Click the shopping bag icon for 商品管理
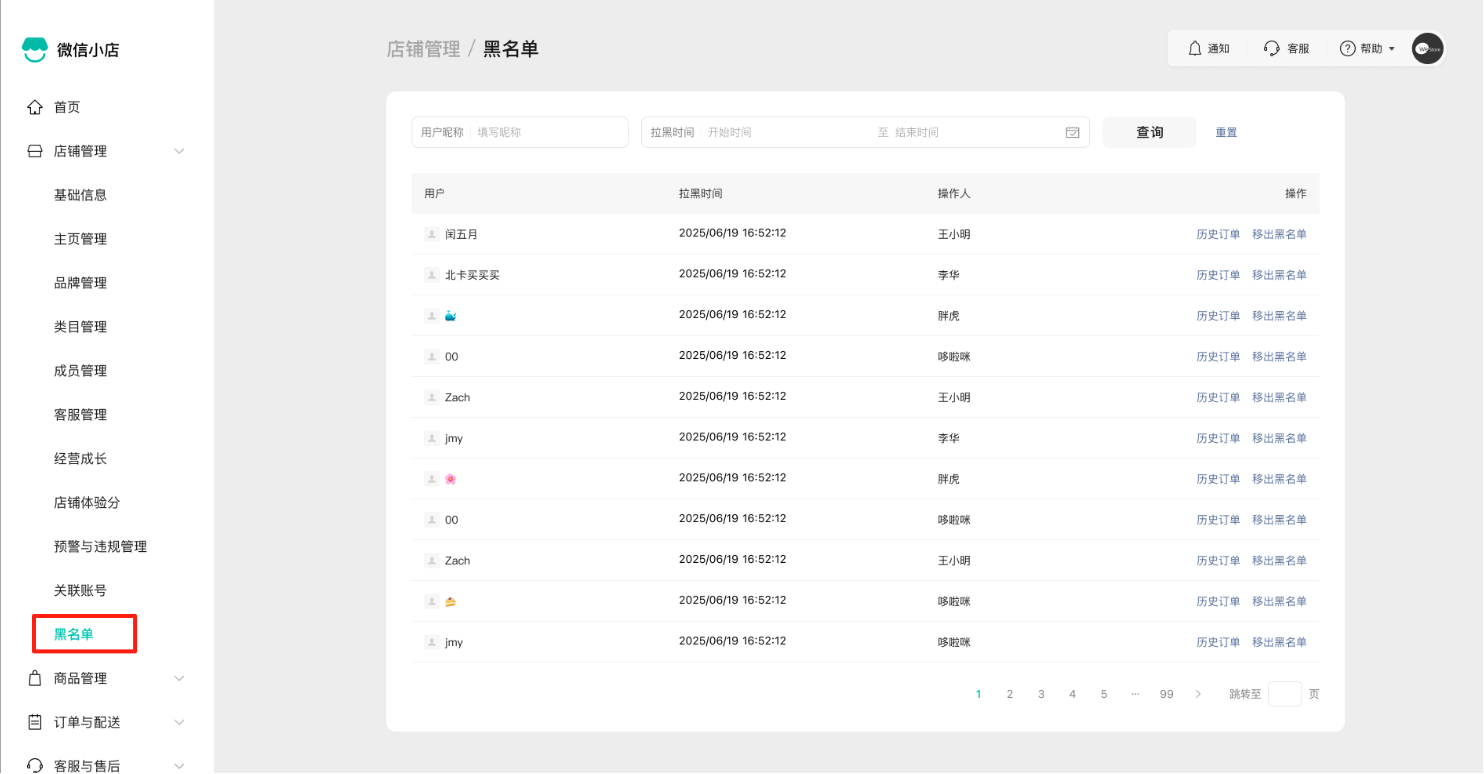The height and width of the screenshot is (774, 1484). tap(35, 678)
